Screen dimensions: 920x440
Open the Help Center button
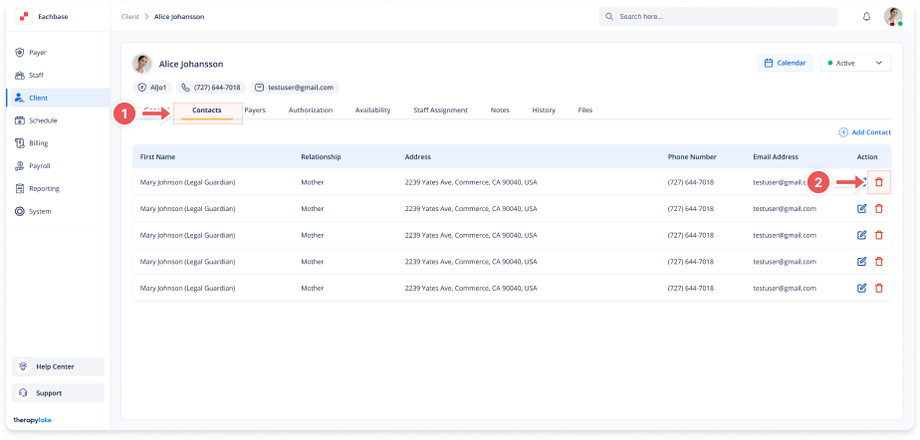tap(58, 367)
